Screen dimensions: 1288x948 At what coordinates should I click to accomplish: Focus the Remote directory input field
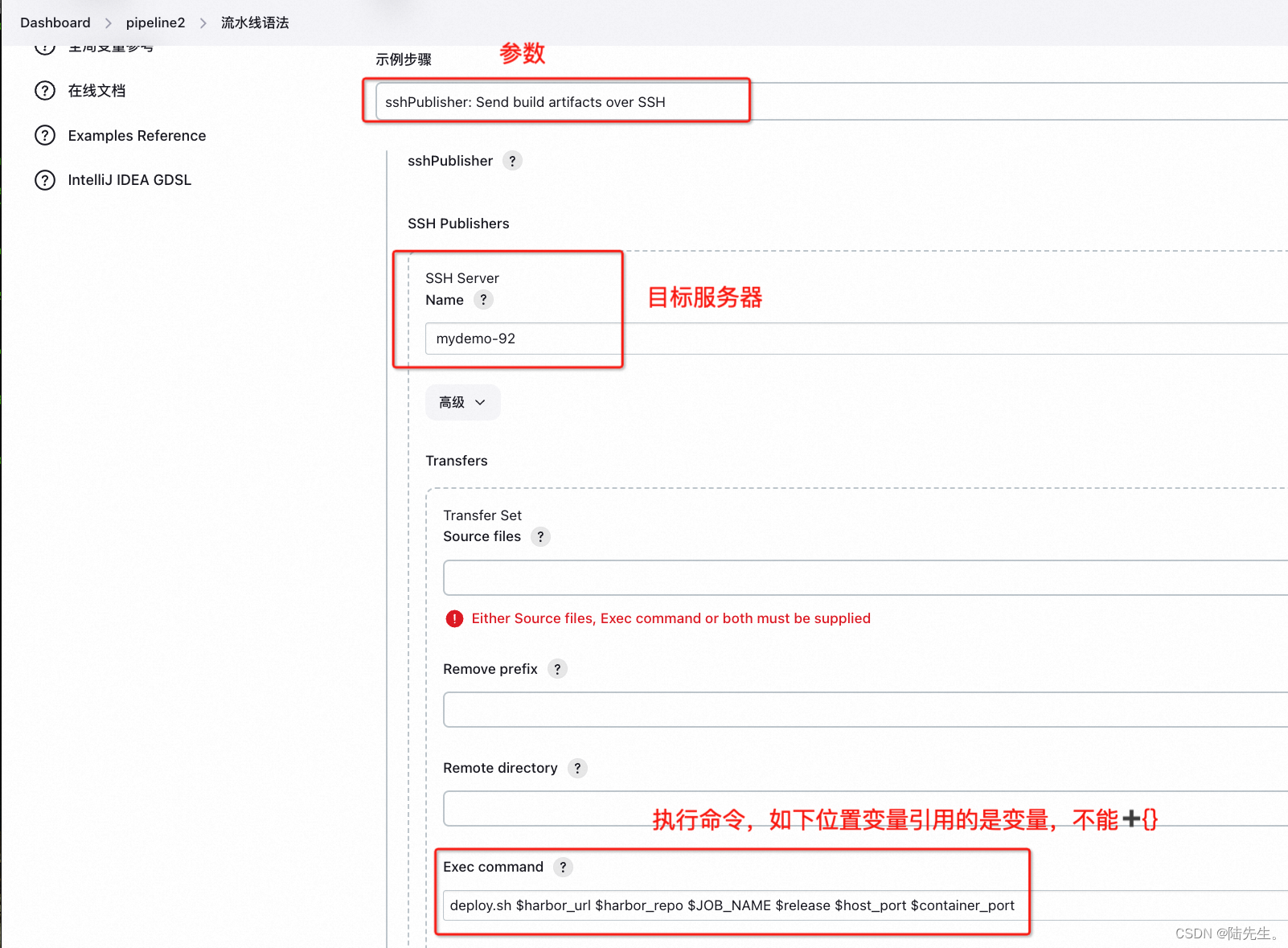tap(865, 808)
